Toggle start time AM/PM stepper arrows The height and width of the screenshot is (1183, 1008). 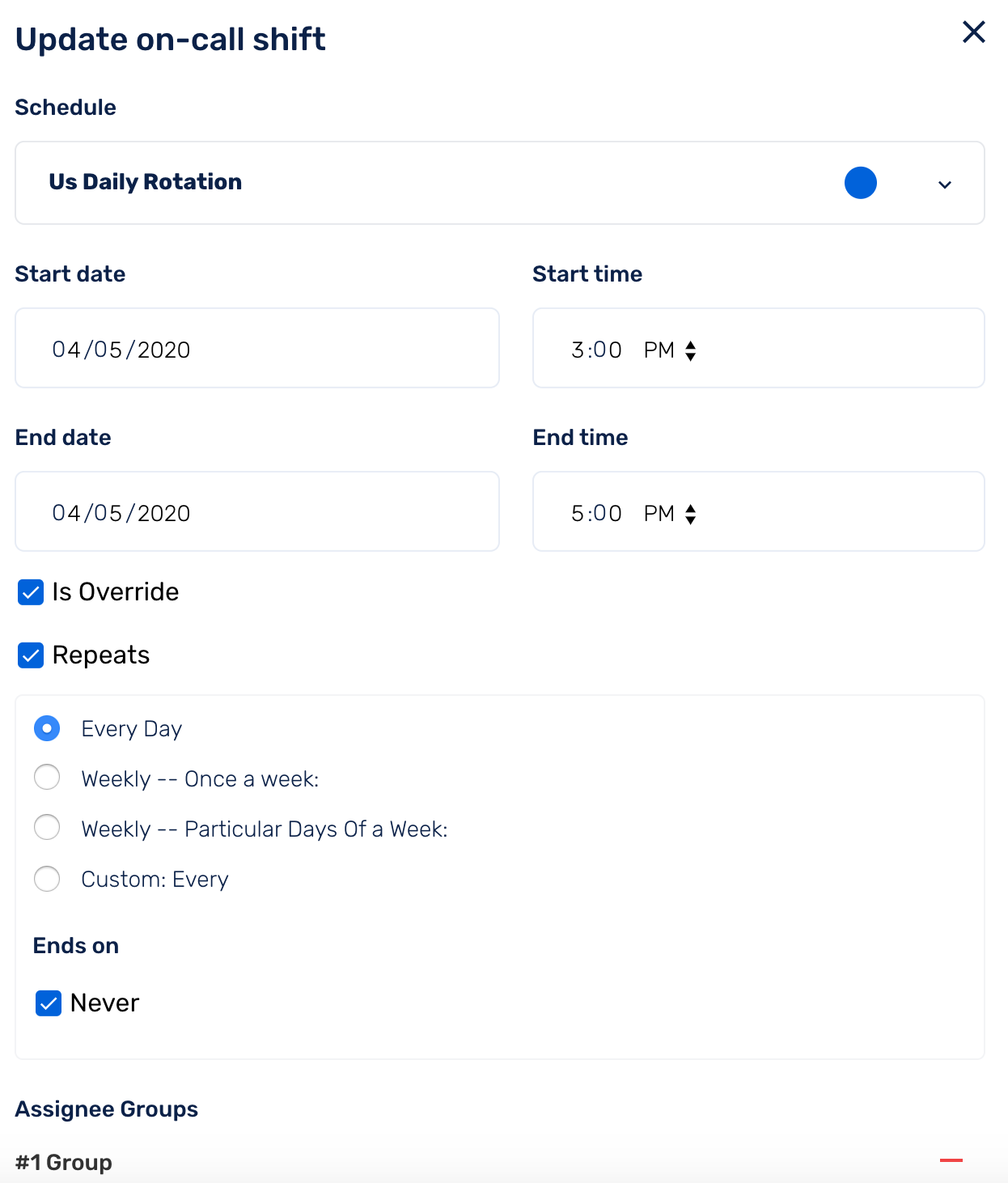coord(691,350)
